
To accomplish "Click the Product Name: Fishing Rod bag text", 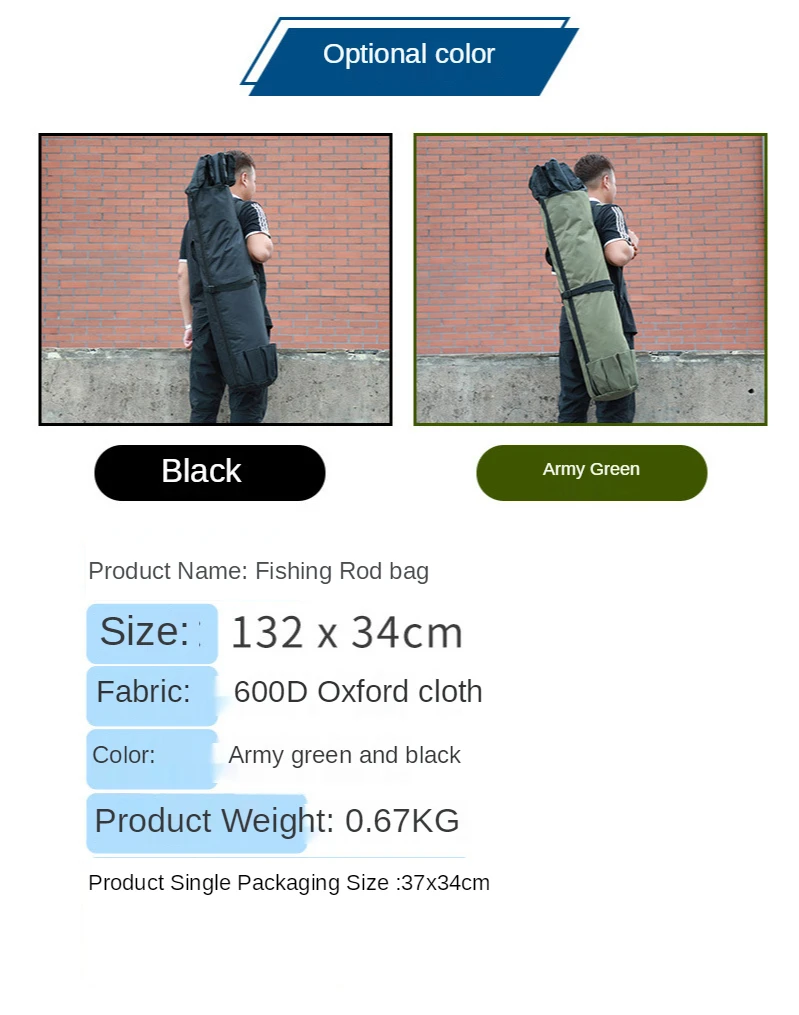I will click(258, 571).
